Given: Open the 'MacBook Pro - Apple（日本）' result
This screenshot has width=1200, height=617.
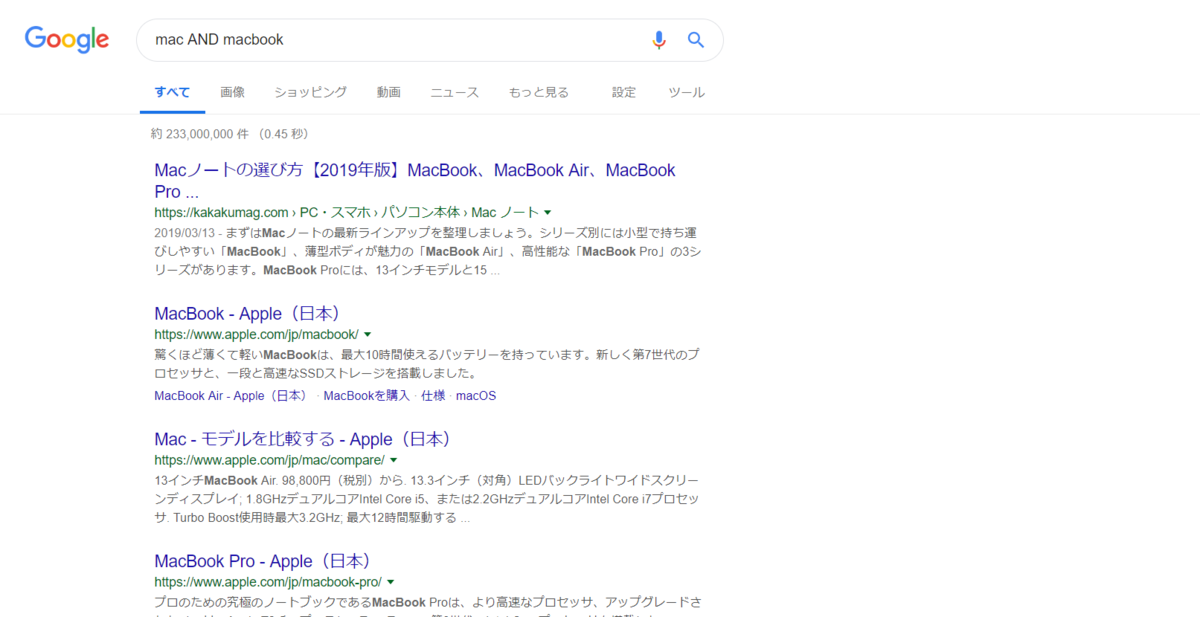Looking at the screenshot, I should coord(264,561).
